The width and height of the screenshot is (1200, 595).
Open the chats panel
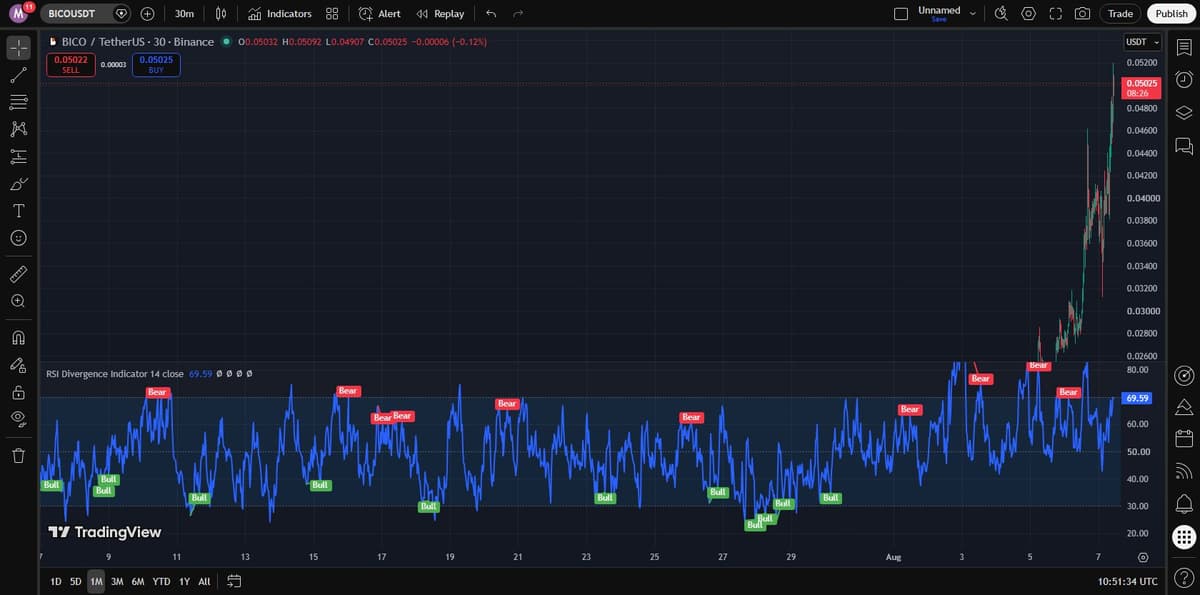pyautogui.click(x=1183, y=146)
